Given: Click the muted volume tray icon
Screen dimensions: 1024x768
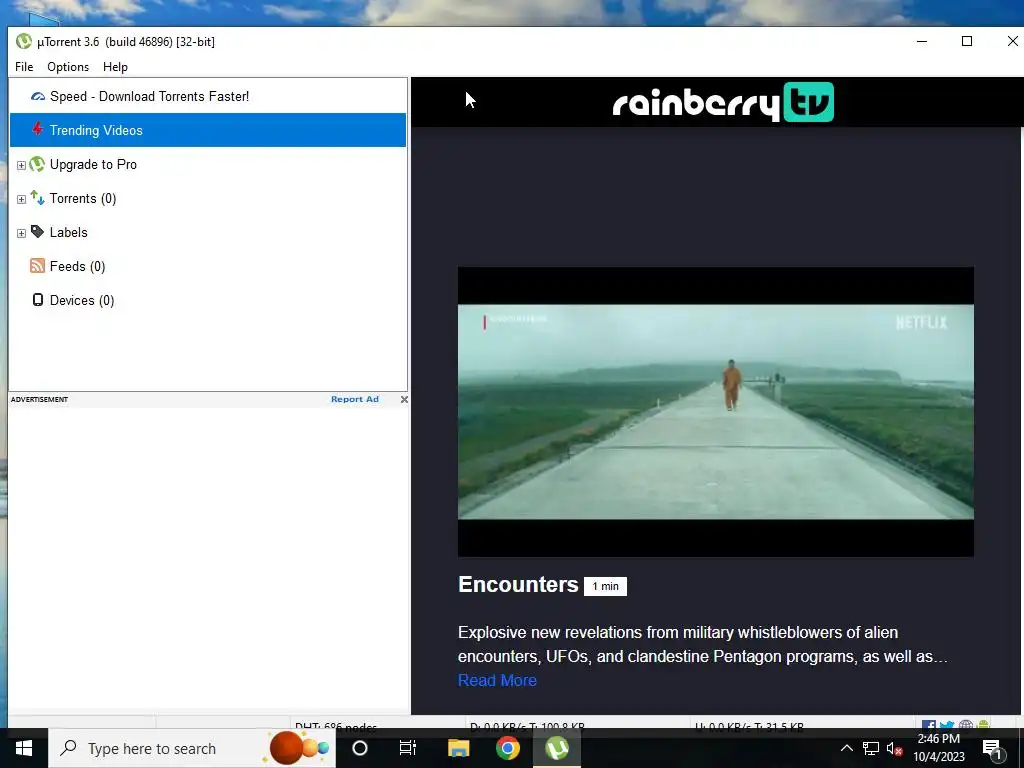Looking at the screenshot, I should click(x=895, y=748).
